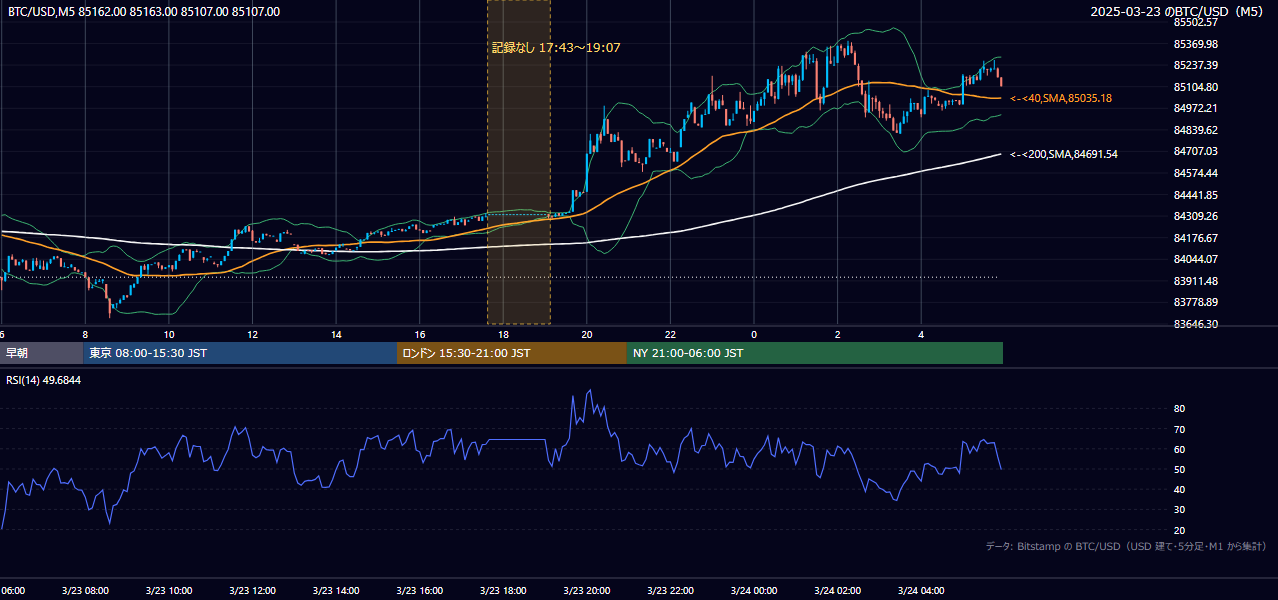Click the 3/23 12:00 time axis label
Screen dimensions: 1278x600
pos(252,591)
